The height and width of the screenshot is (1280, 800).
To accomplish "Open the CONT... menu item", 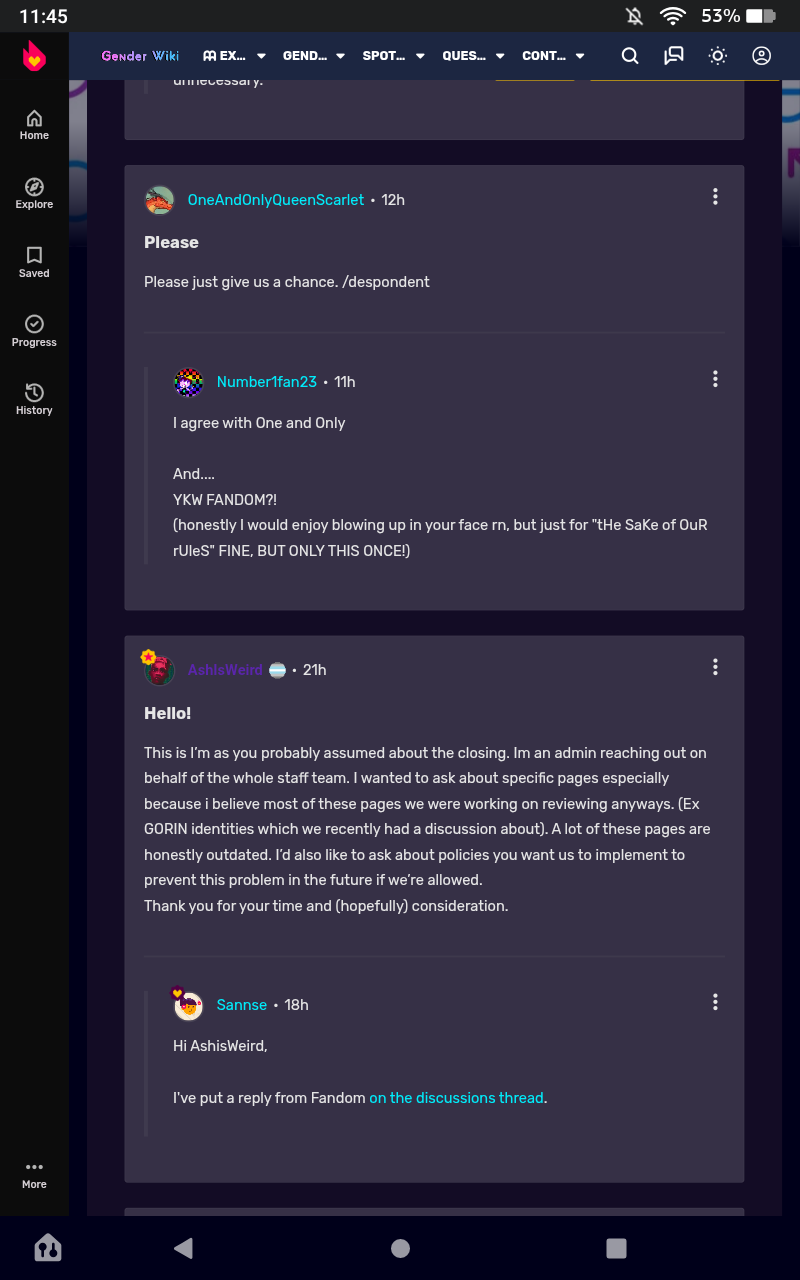I will (x=553, y=56).
